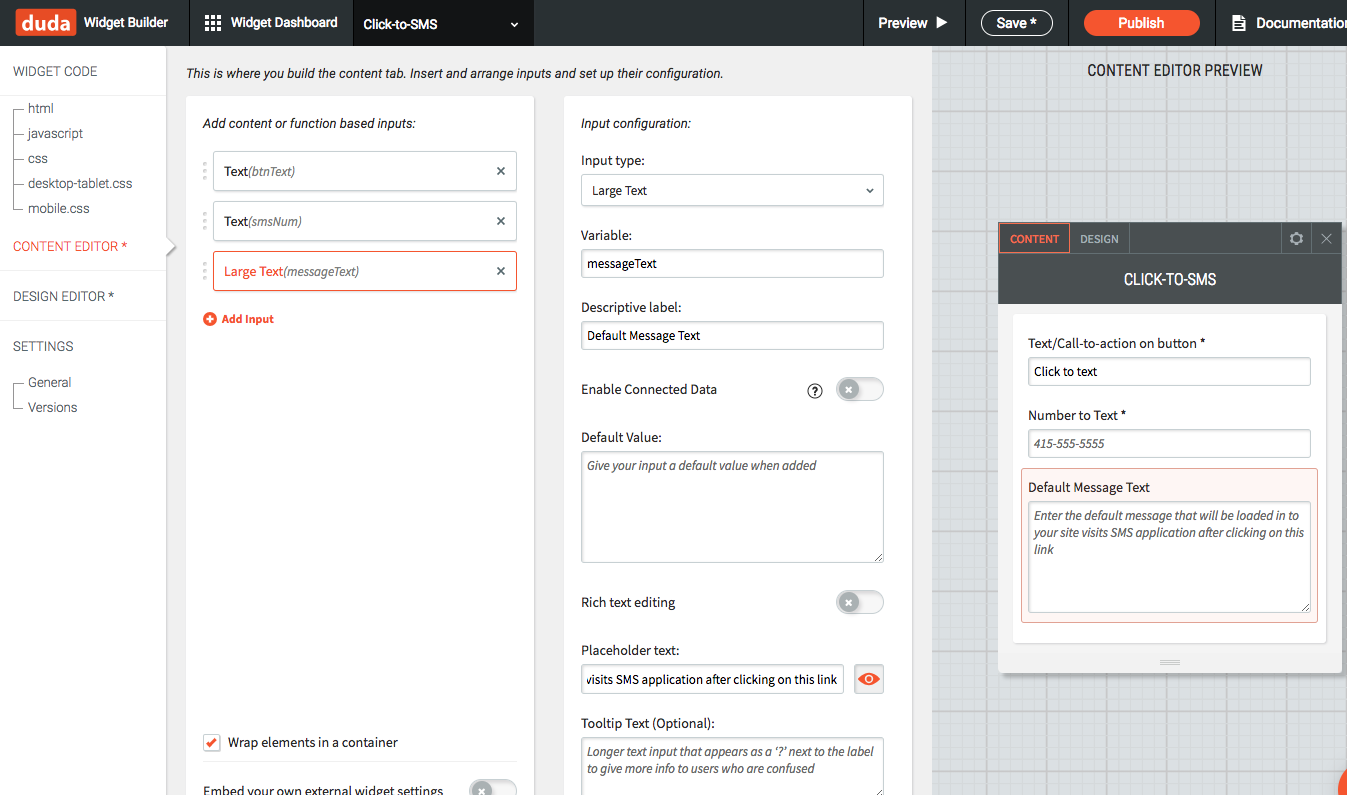Click the Text/Call-to-action field in preview
1347x795 pixels.
click(1169, 371)
